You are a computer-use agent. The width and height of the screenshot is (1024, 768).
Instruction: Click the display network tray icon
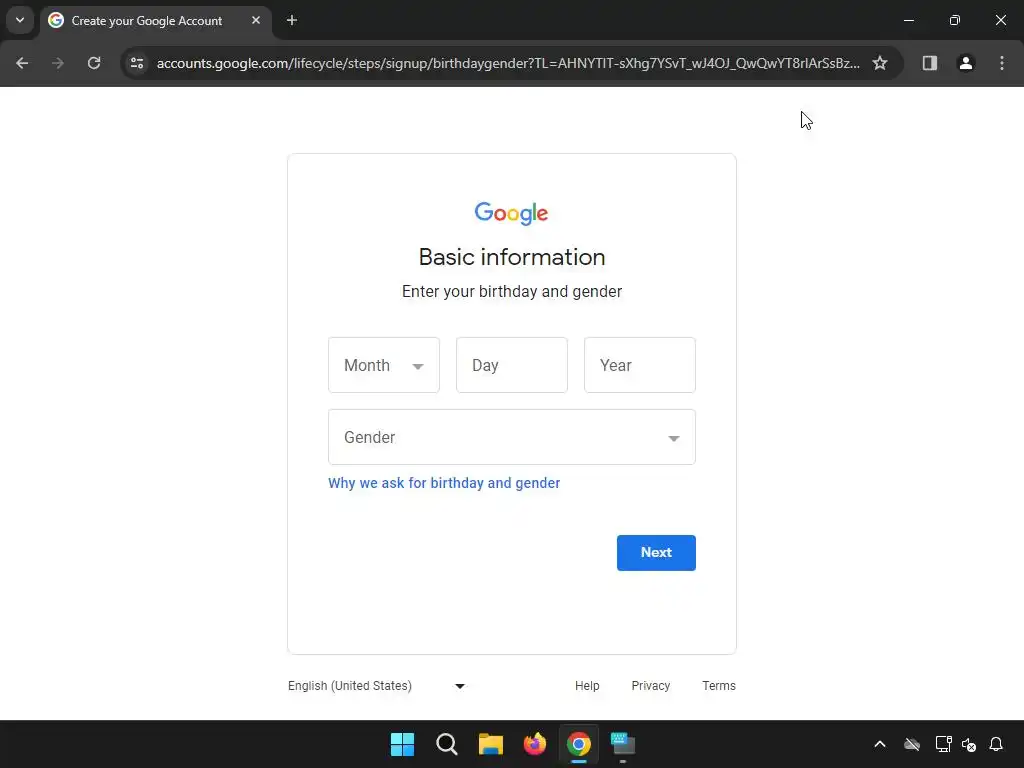943,744
